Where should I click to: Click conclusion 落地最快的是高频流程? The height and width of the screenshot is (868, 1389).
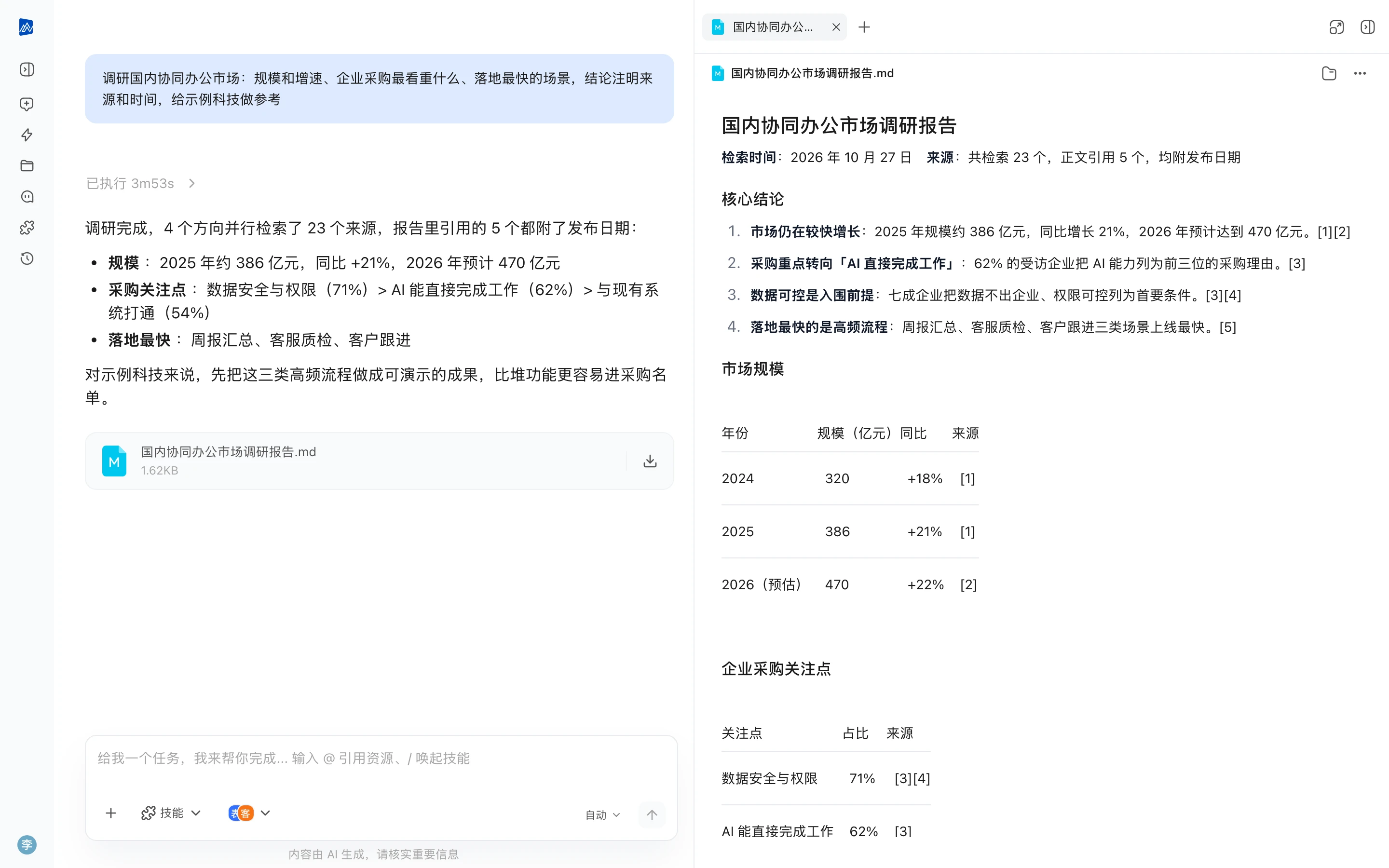point(819,327)
